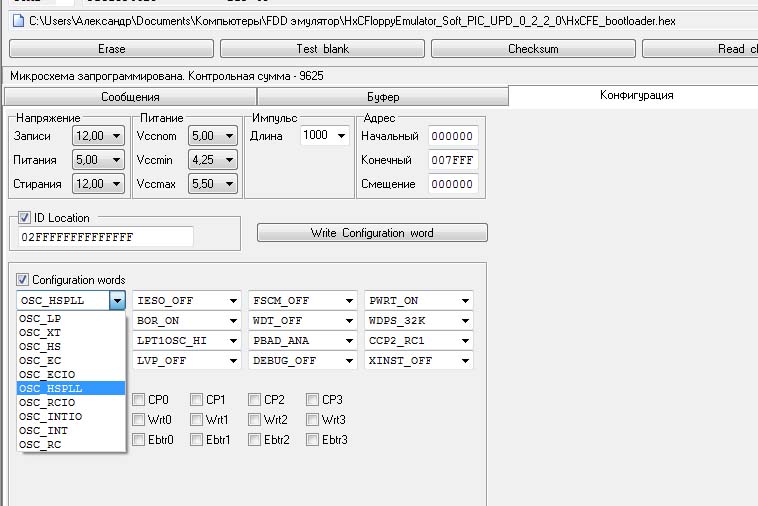758x506 pixels.
Task: Click the hex file document icon
Action: (17, 20)
